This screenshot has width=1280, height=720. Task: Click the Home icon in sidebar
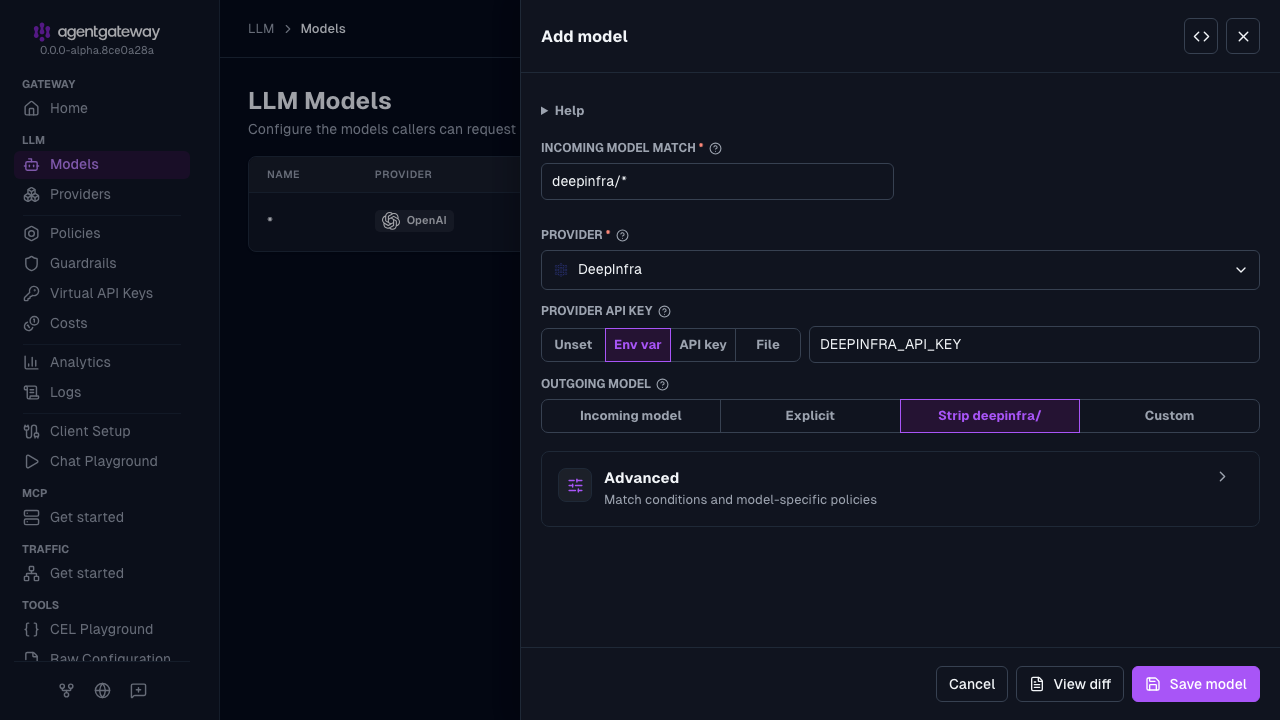32,108
